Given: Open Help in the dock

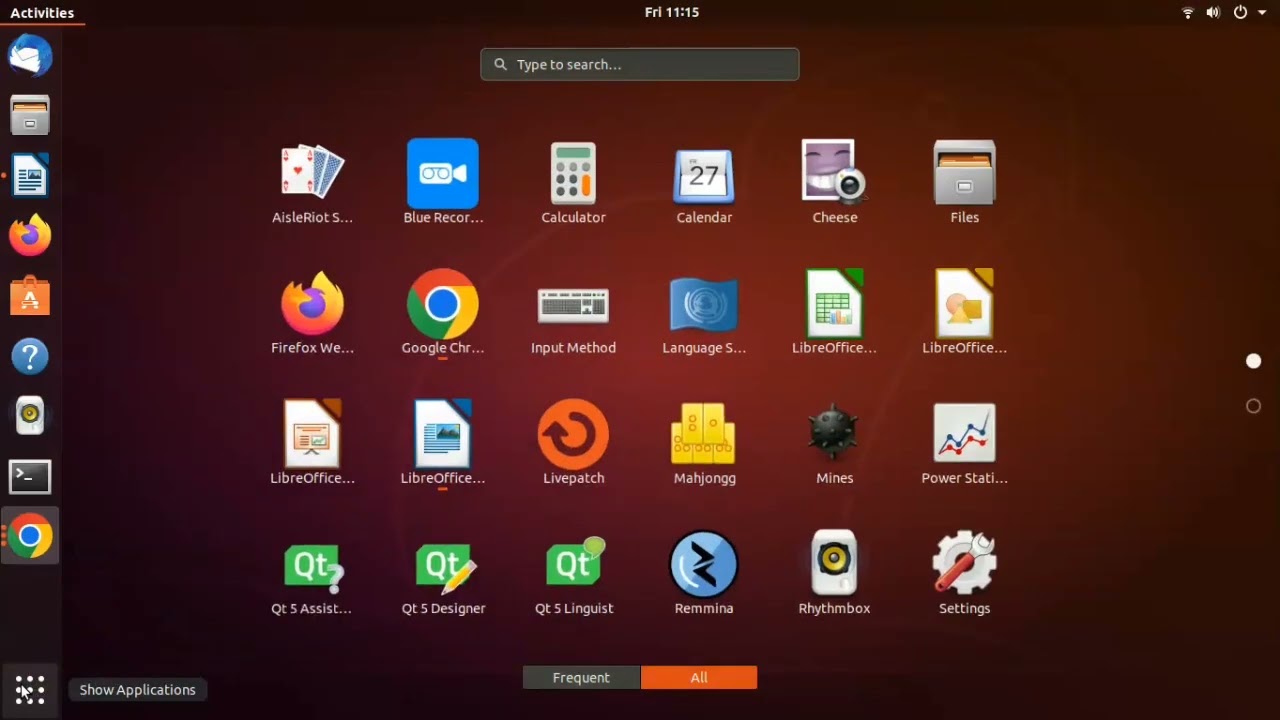Looking at the screenshot, I should [x=30, y=356].
